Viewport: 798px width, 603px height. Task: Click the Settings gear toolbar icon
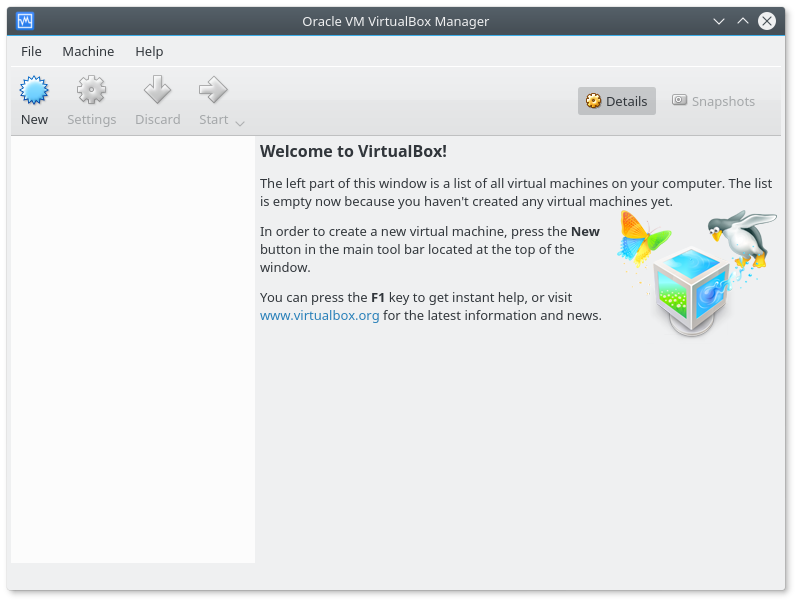coord(91,91)
